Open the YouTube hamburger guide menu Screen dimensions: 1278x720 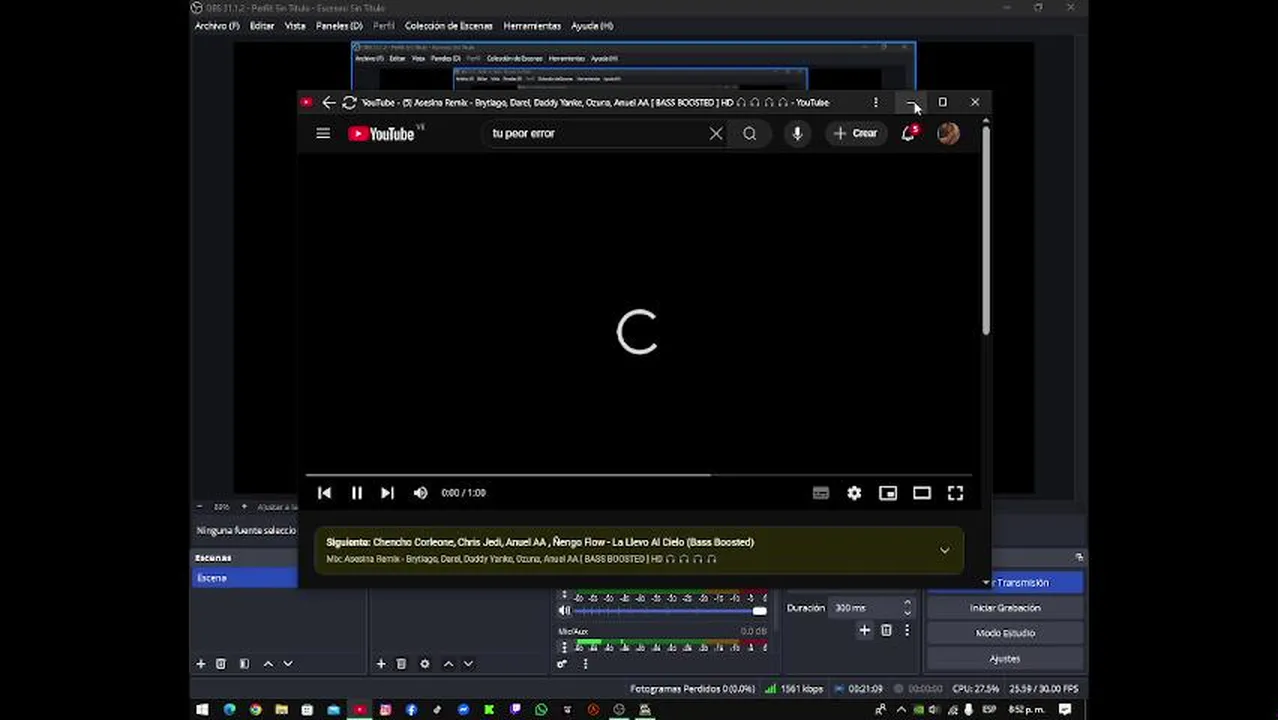(323, 133)
